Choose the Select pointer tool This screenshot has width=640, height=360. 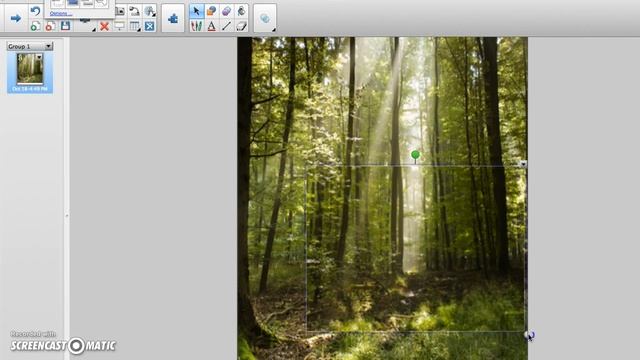click(196, 11)
